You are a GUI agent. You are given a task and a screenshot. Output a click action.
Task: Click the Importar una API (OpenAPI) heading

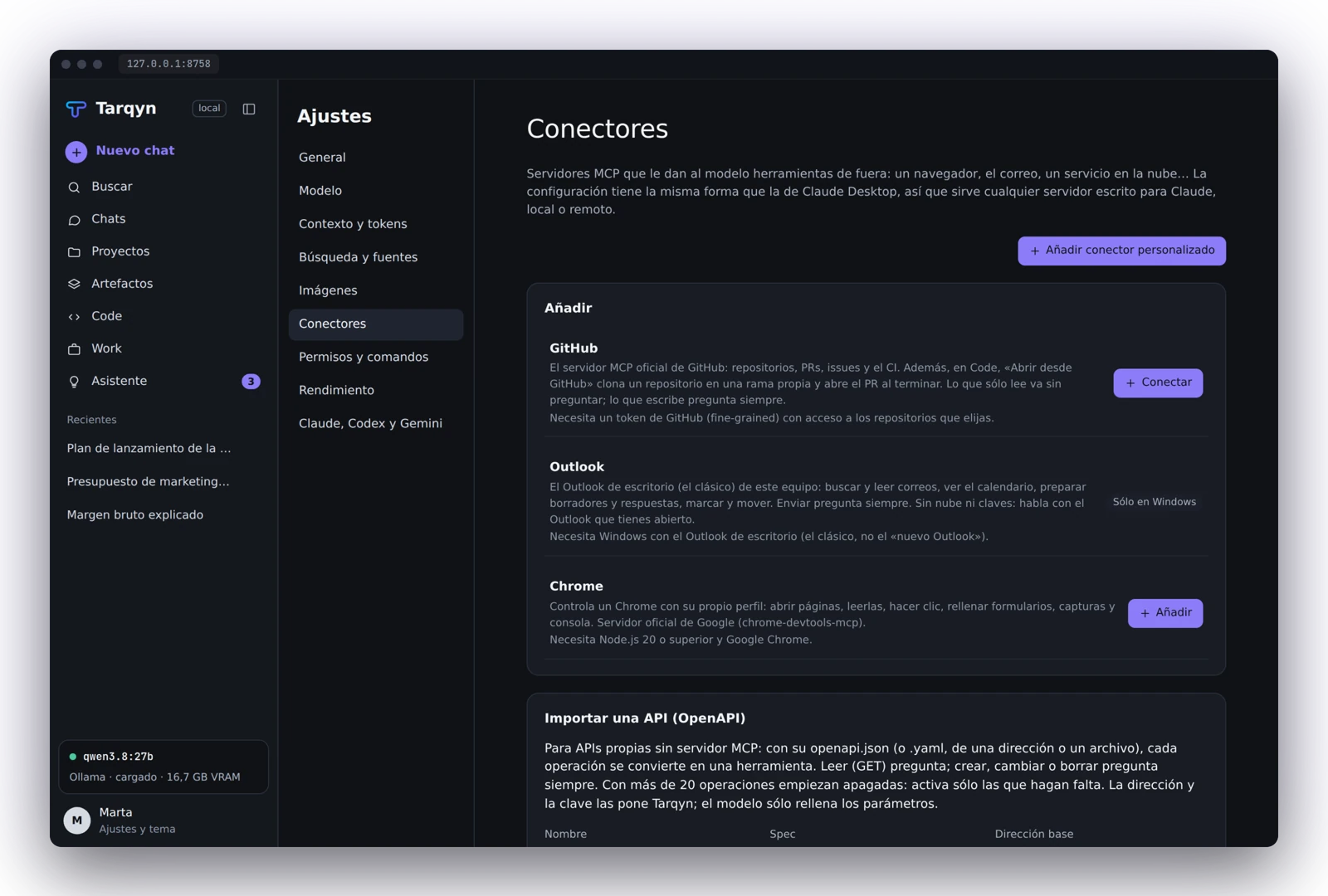[645, 718]
